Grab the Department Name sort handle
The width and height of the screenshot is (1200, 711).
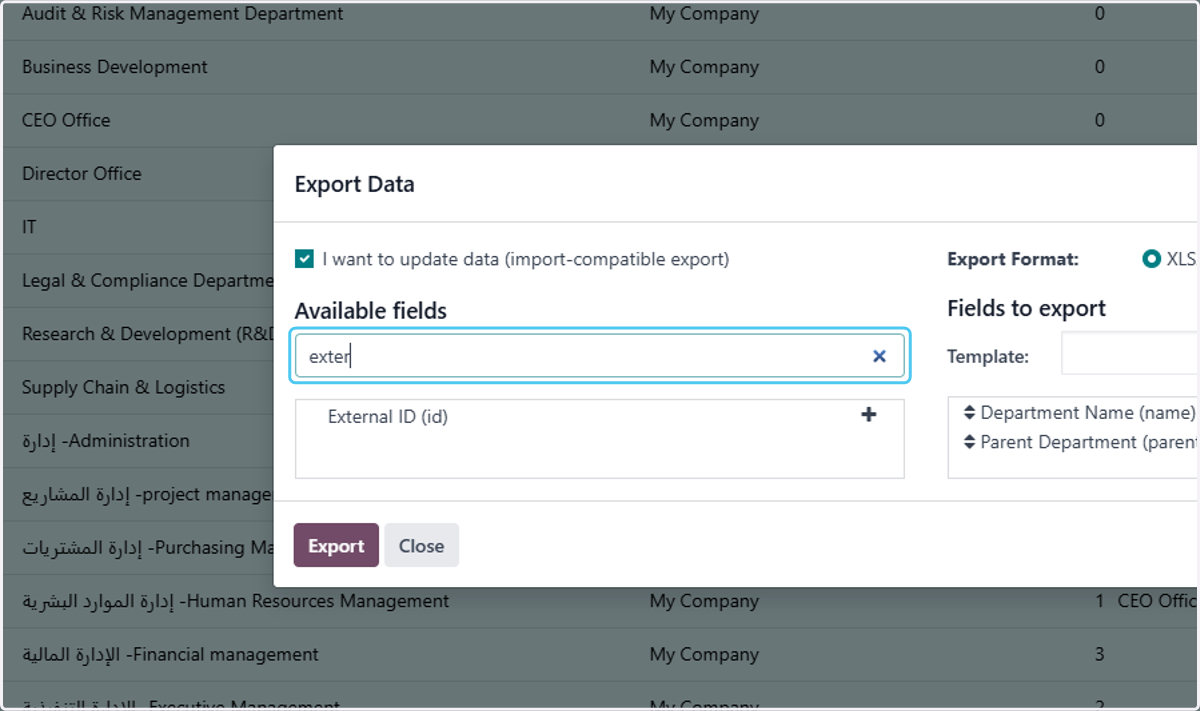click(969, 413)
